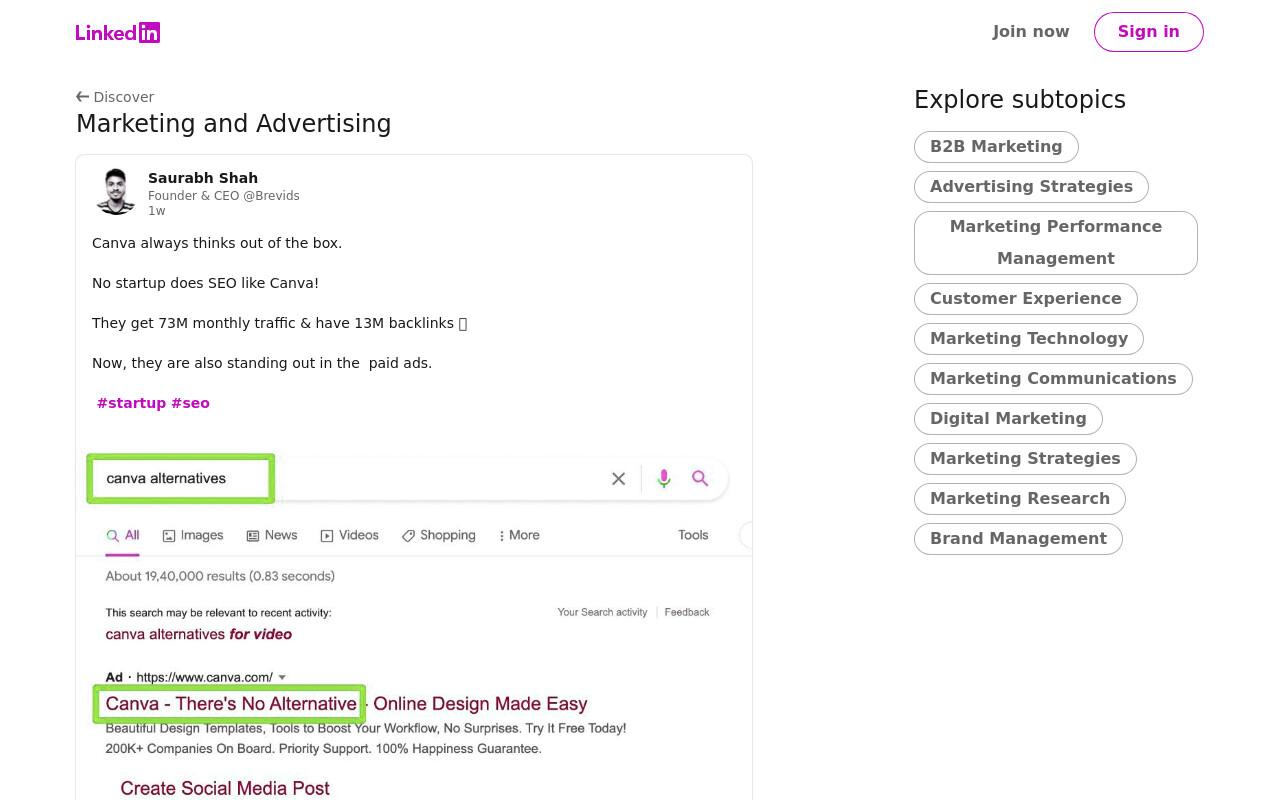
Task: Choose Marketing Technology subtopic
Action: click(x=1029, y=339)
